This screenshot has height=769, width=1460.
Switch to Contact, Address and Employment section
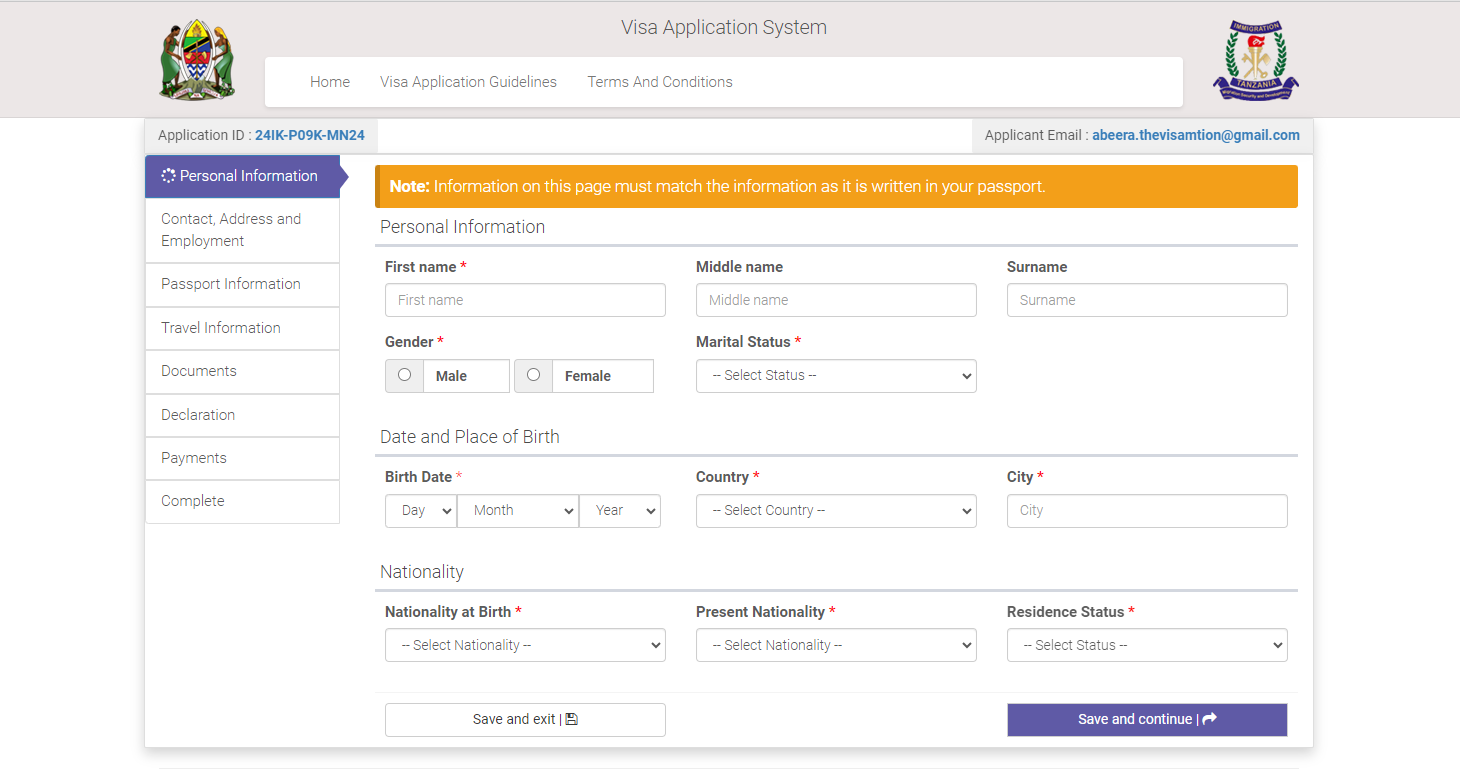pos(242,230)
